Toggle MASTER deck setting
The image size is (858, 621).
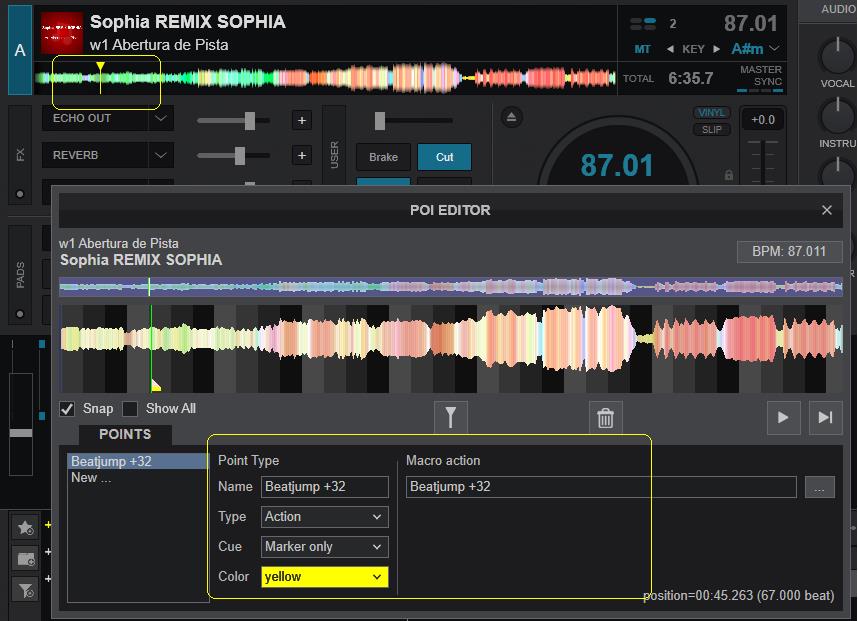(x=761, y=69)
